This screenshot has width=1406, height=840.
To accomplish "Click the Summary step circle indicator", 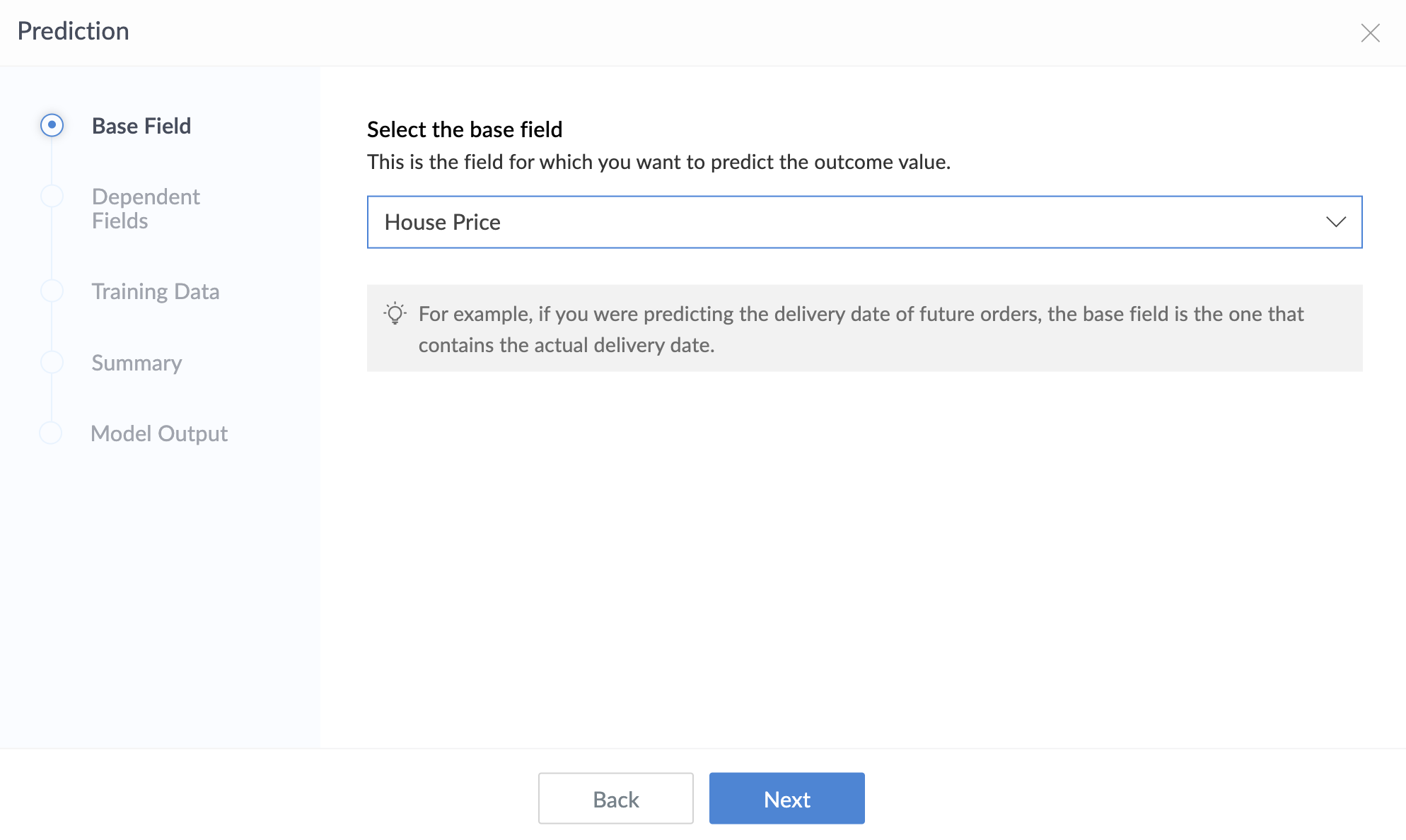I will tap(52, 362).
